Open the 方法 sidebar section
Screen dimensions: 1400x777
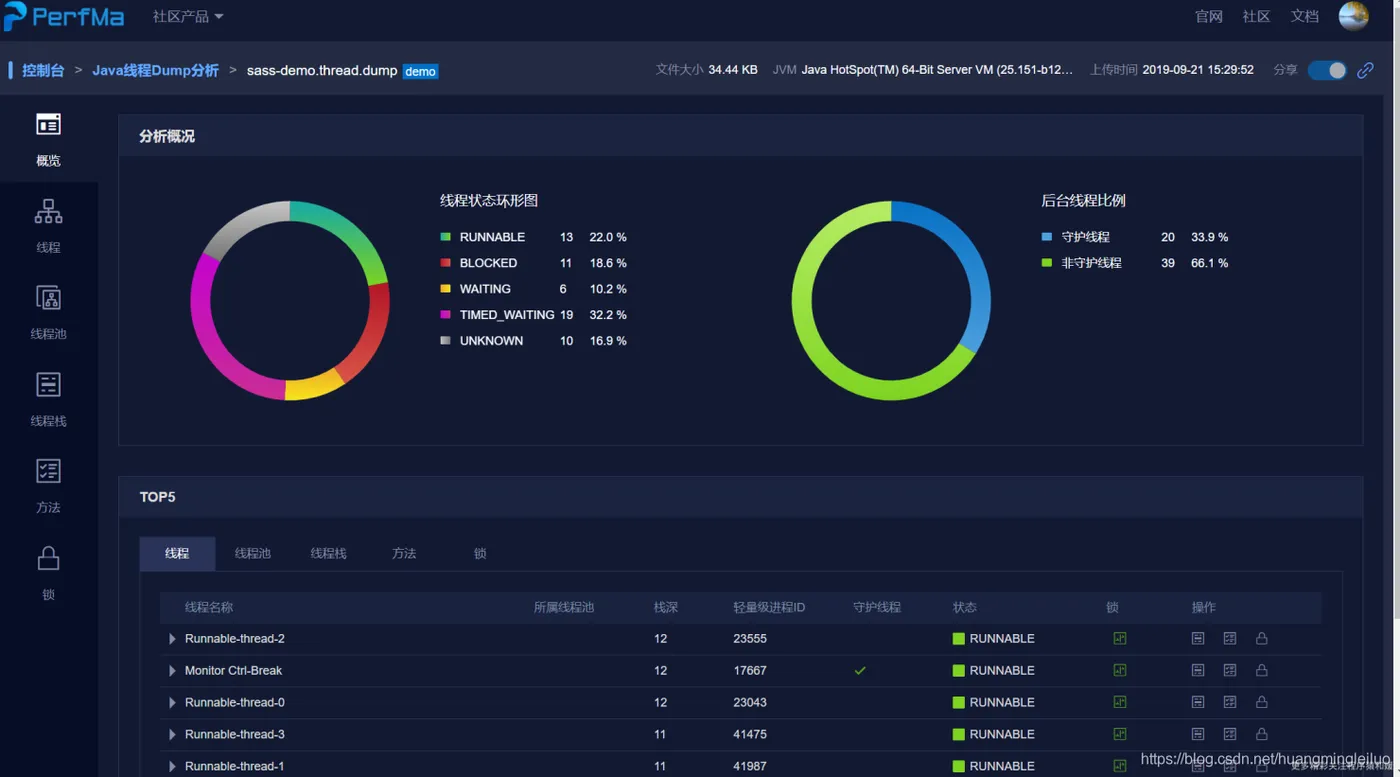[48, 471]
